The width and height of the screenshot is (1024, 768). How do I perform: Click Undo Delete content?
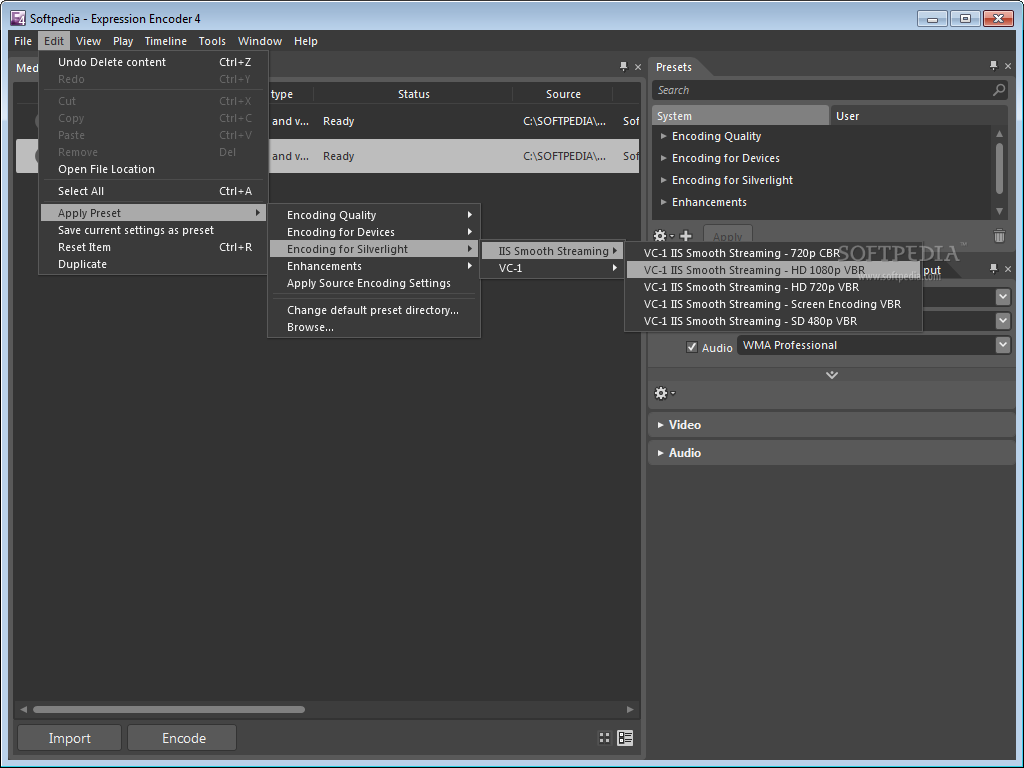[x=153, y=62]
